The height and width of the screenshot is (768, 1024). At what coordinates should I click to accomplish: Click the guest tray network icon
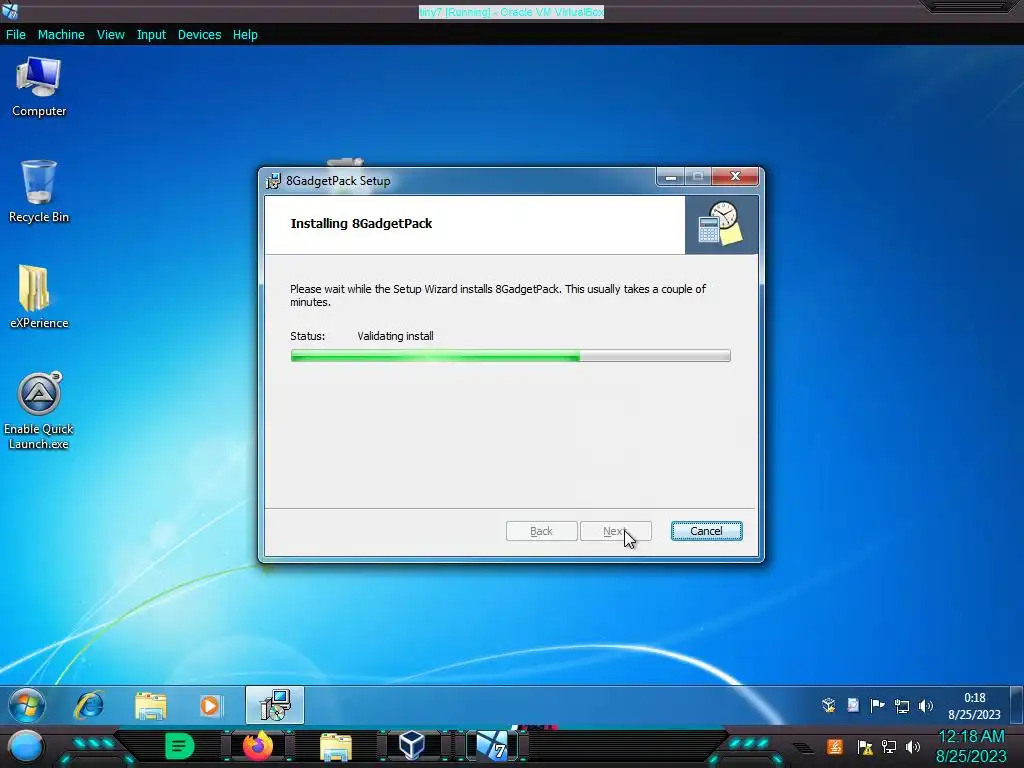902,706
